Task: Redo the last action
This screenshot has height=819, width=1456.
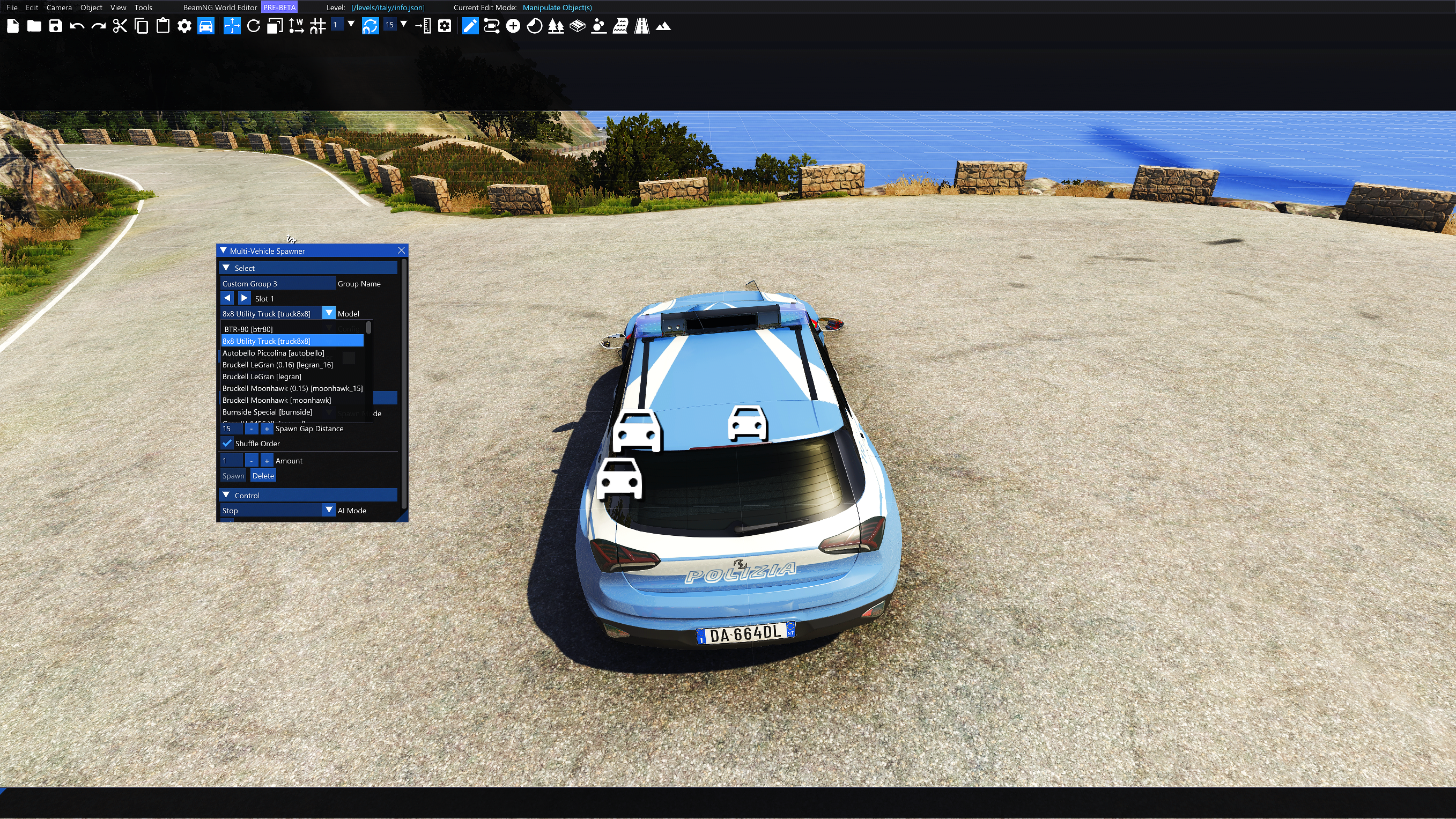Action: point(98,26)
